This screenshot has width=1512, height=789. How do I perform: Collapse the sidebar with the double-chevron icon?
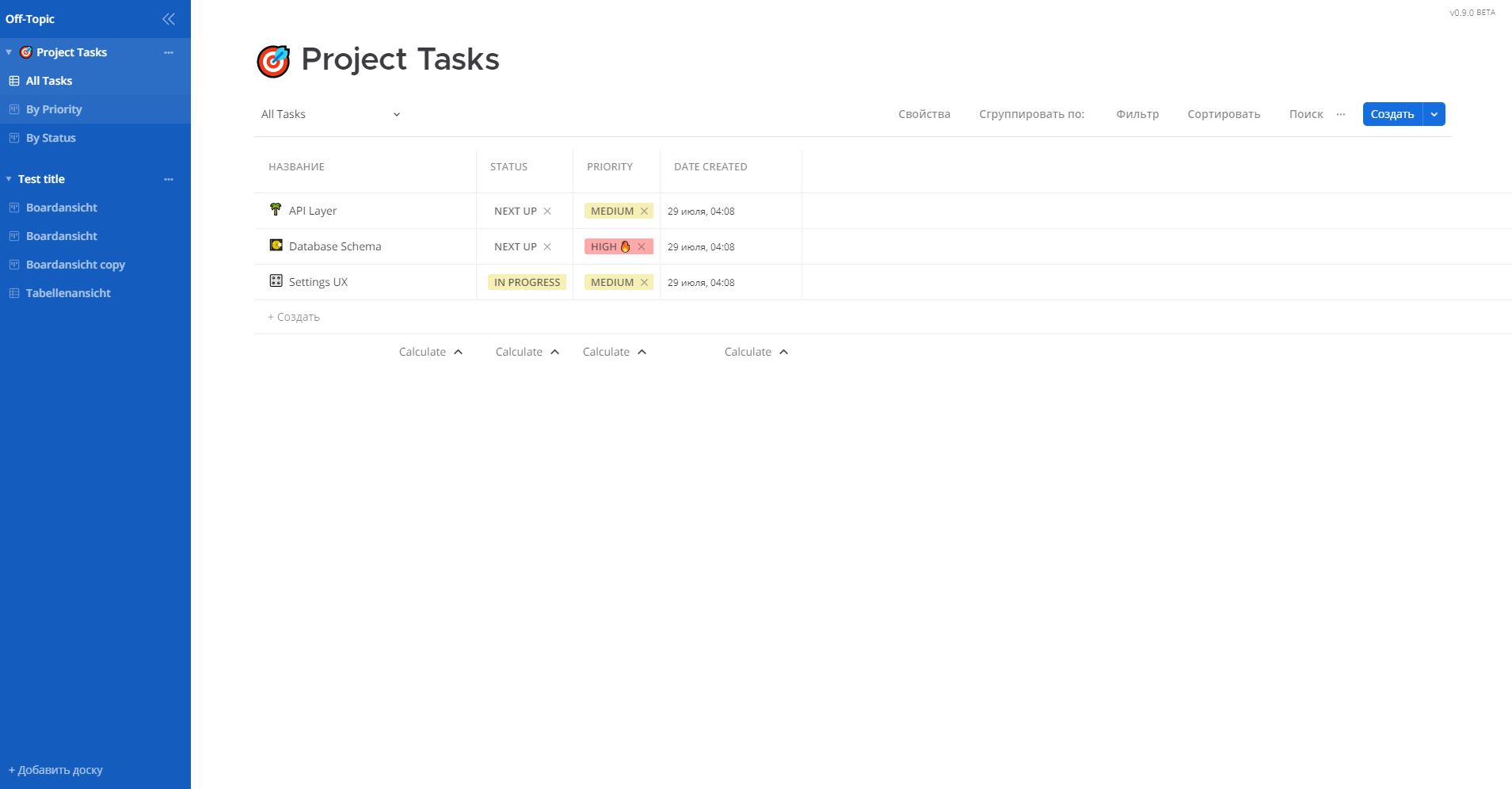[x=168, y=18]
